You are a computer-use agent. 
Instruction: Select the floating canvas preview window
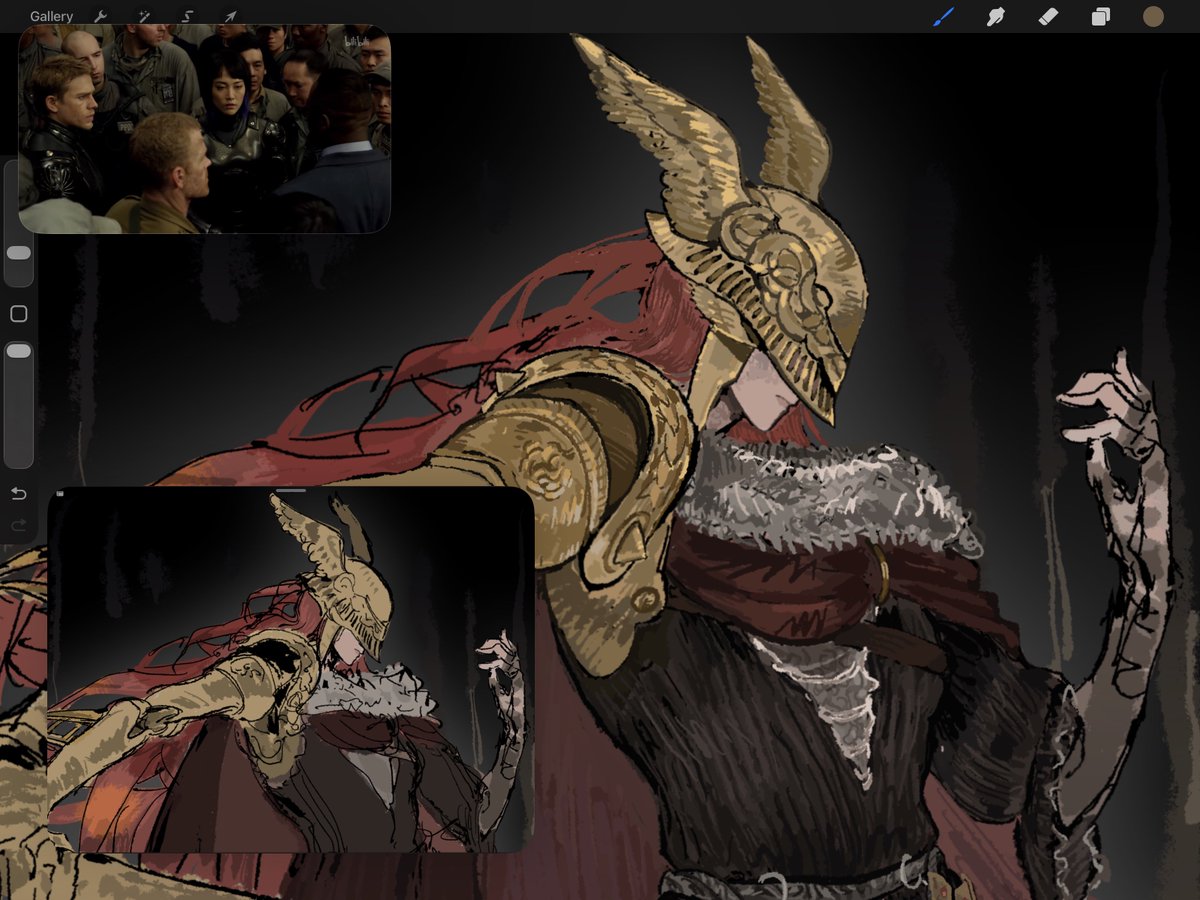[x=291, y=670]
